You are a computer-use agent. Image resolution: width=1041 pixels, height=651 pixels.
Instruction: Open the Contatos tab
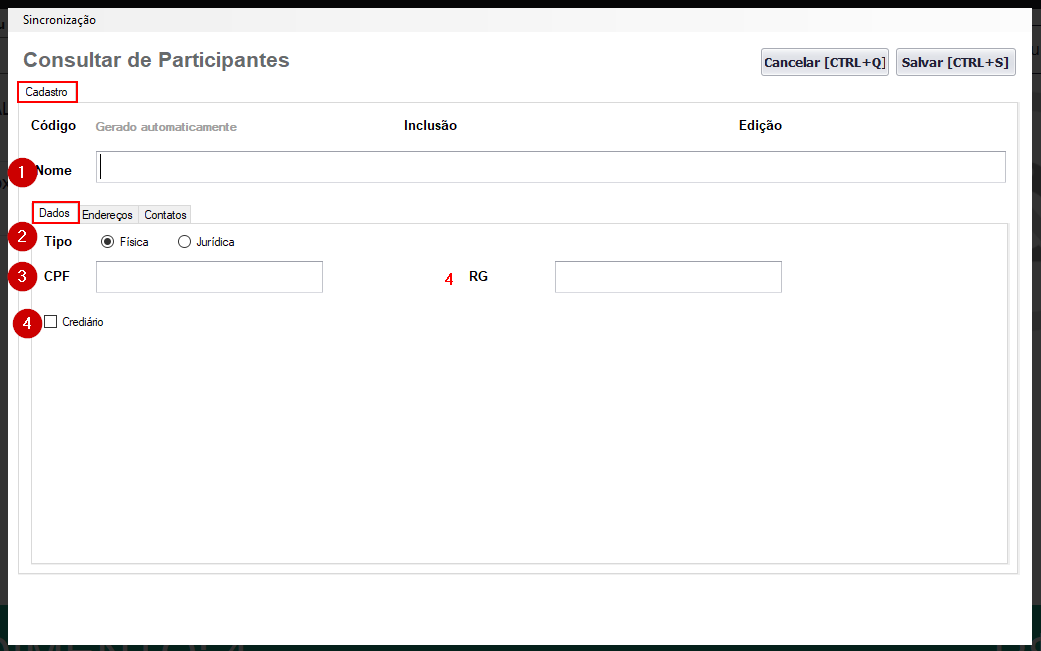(165, 215)
